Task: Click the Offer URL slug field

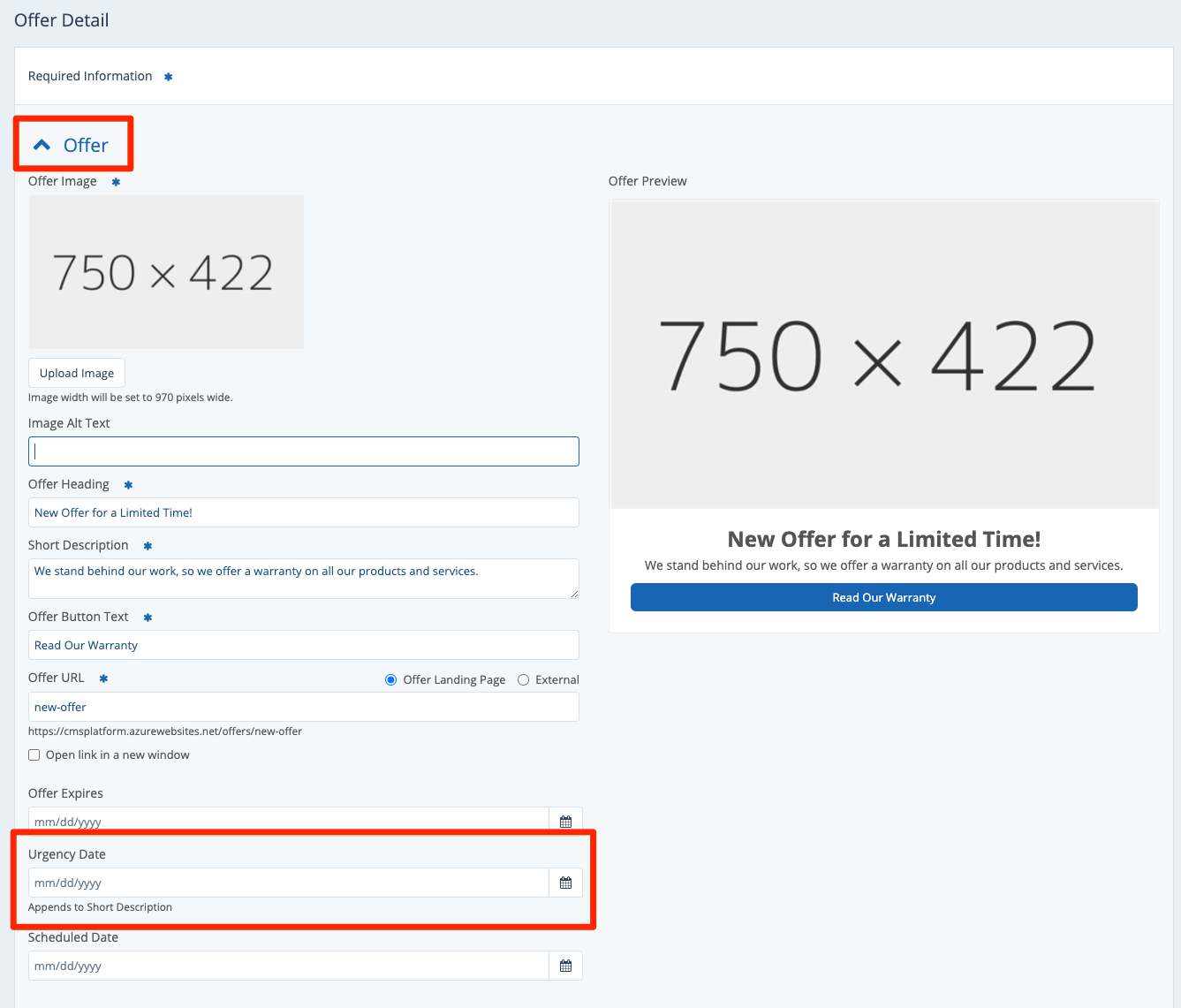Action: point(303,707)
